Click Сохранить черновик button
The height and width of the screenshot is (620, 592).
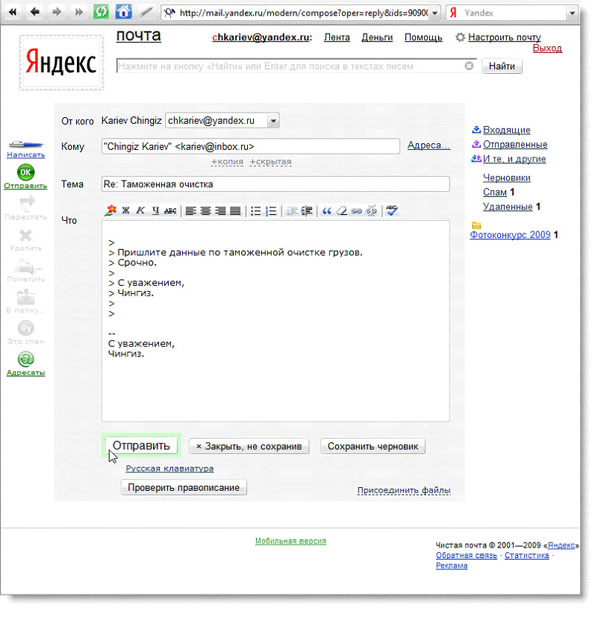pyautogui.click(x=373, y=446)
